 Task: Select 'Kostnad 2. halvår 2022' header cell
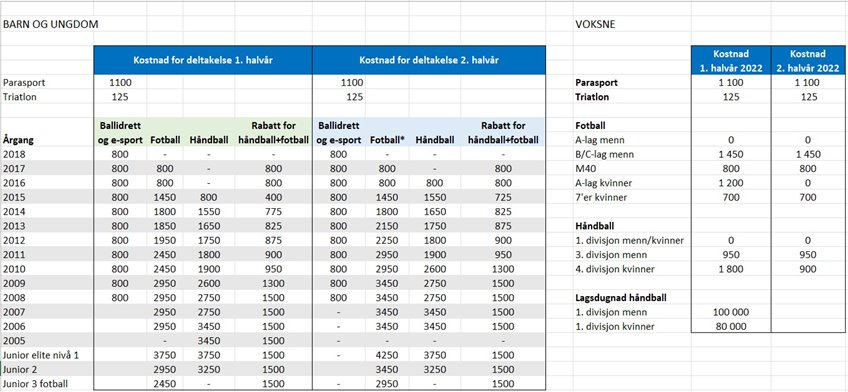807,61
